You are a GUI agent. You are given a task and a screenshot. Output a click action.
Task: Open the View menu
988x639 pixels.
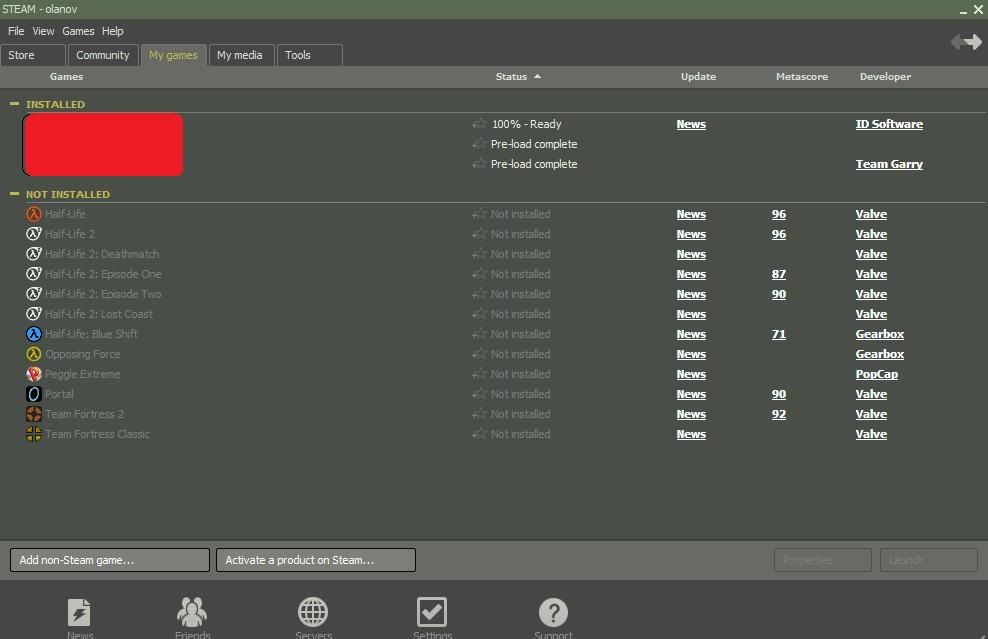(43, 31)
